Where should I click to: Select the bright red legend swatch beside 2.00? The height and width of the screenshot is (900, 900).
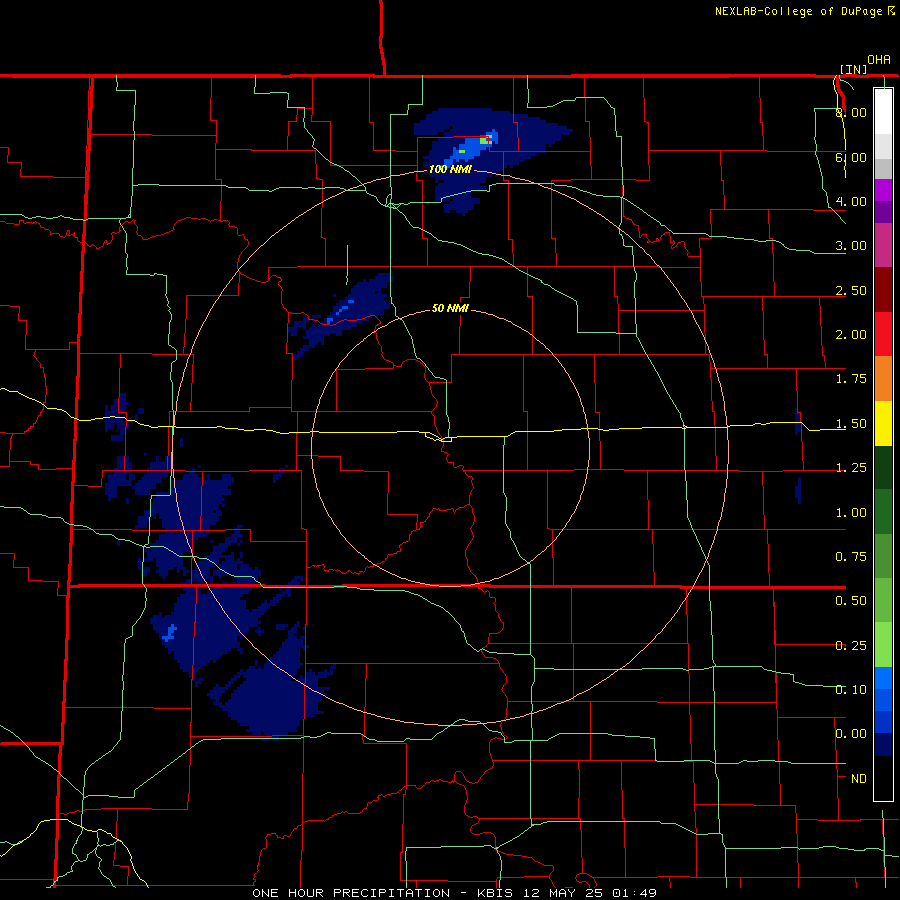coord(883,334)
